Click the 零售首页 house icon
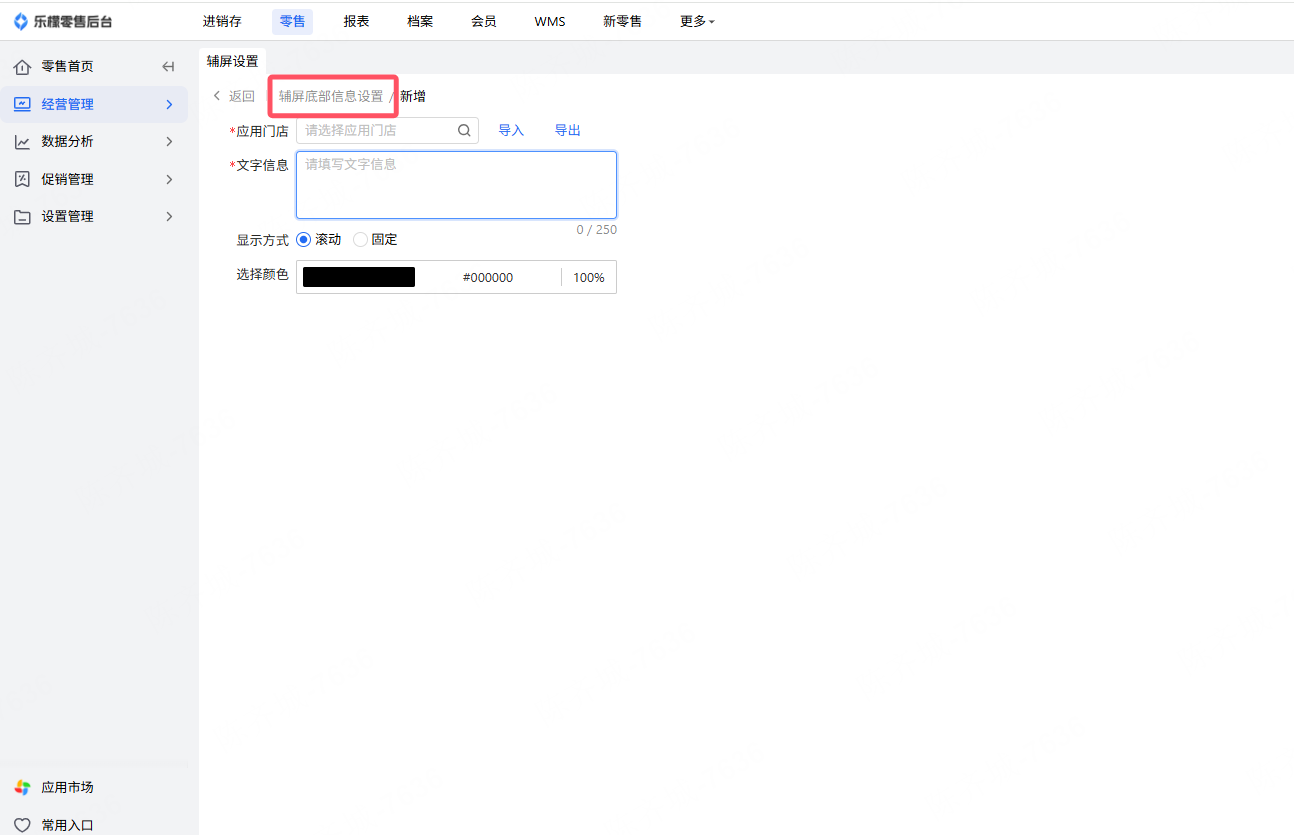Image resolution: width=1294 pixels, height=835 pixels. 22,67
